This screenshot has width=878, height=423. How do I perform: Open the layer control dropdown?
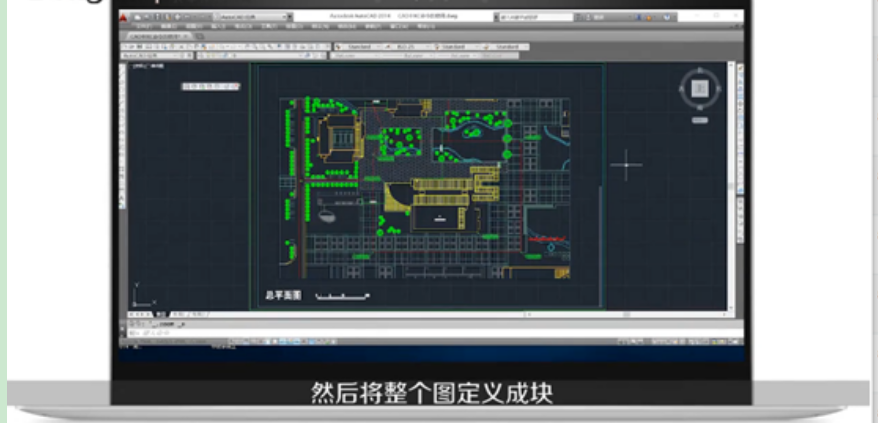pos(256,55)
